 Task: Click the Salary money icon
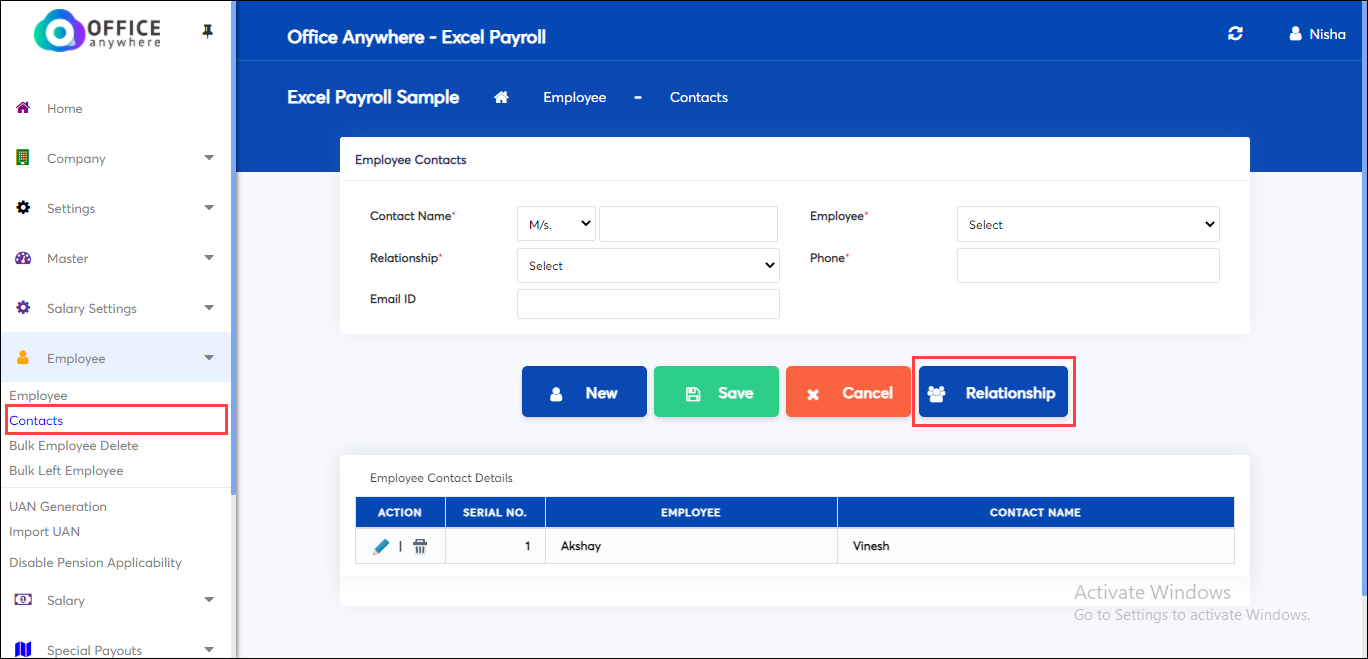tap(23, 600)
